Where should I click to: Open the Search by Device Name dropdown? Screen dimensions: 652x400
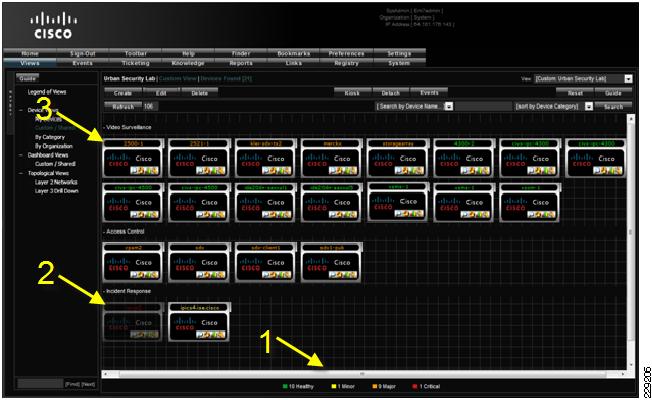coord(414,106)
